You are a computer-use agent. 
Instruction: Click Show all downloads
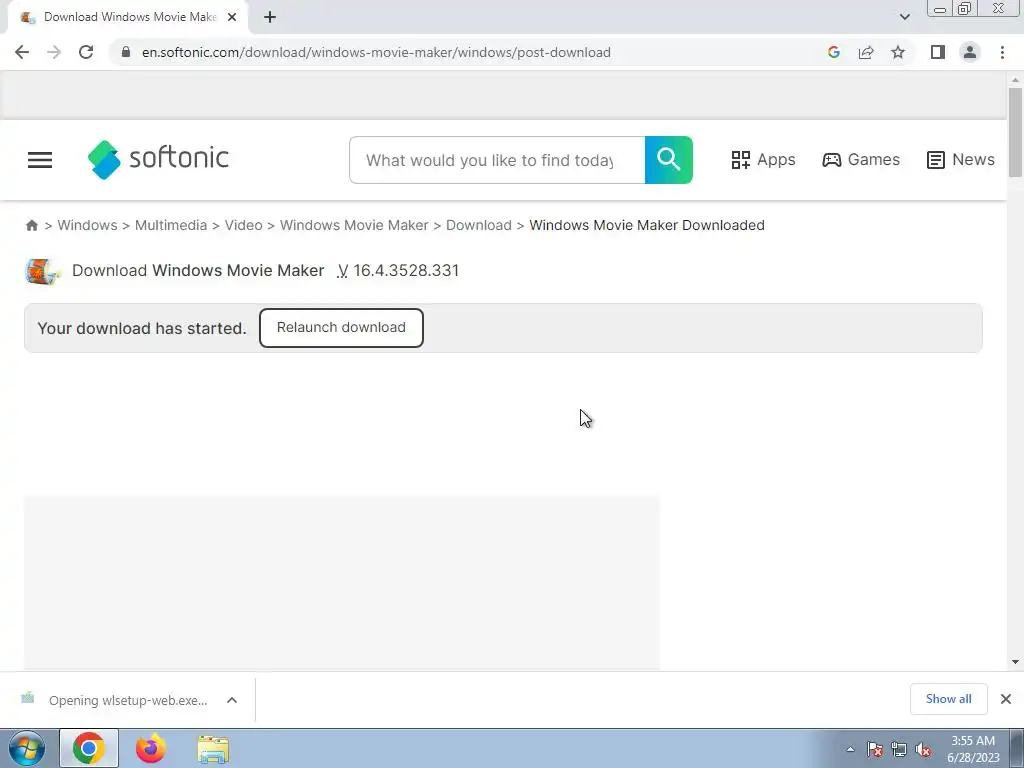948,699
